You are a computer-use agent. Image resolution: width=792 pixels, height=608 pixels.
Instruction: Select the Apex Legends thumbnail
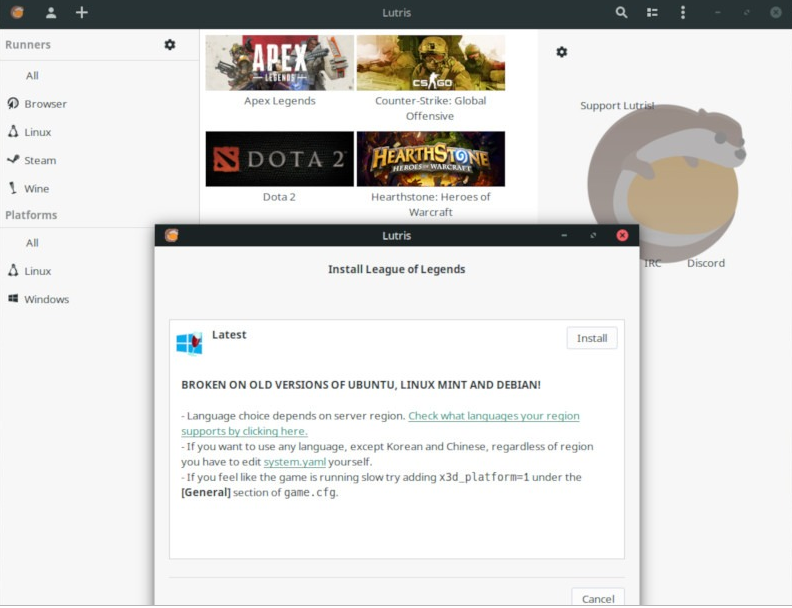click(280, 63)
